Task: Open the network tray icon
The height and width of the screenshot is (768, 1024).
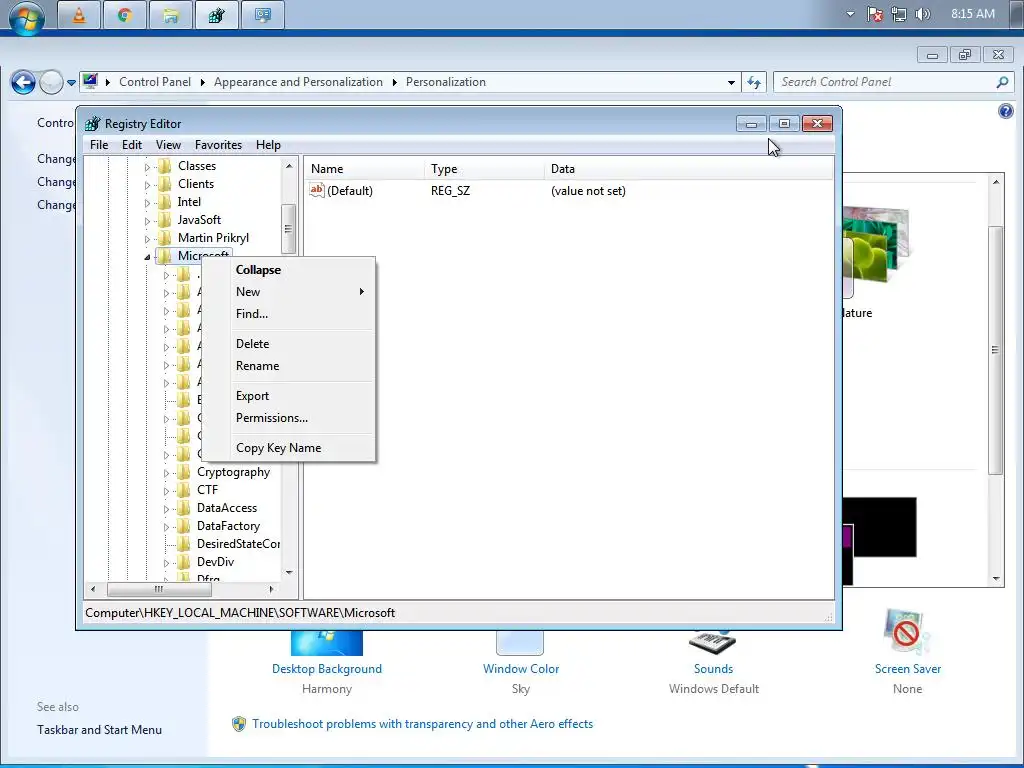Action: [899, 14]
